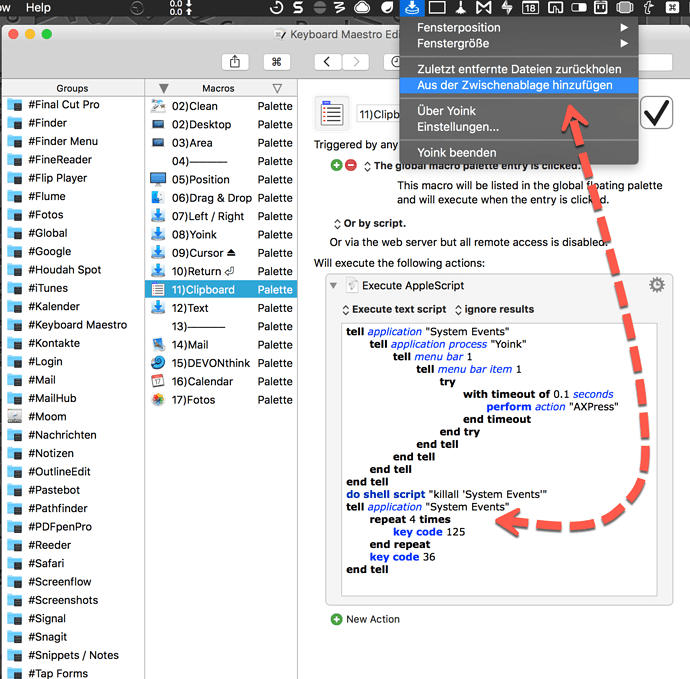Click inside the AppleScript text area
690x679 pixels.
(x=499, y=459)
